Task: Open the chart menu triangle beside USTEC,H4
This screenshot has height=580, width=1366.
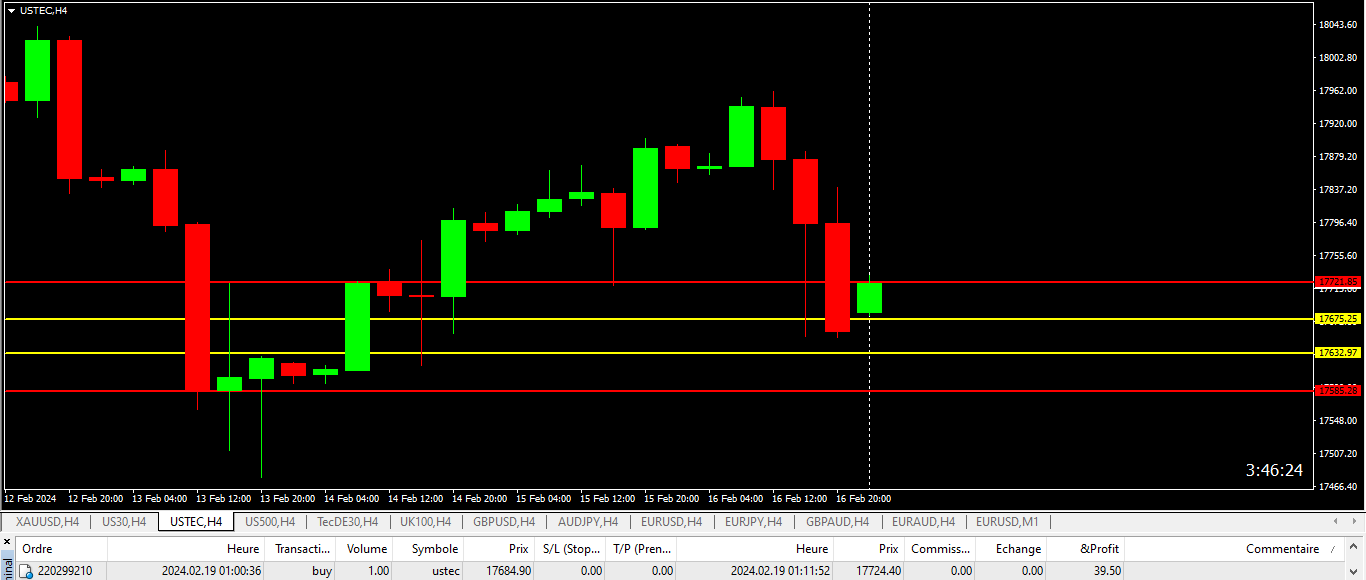Action: [12, 10]
